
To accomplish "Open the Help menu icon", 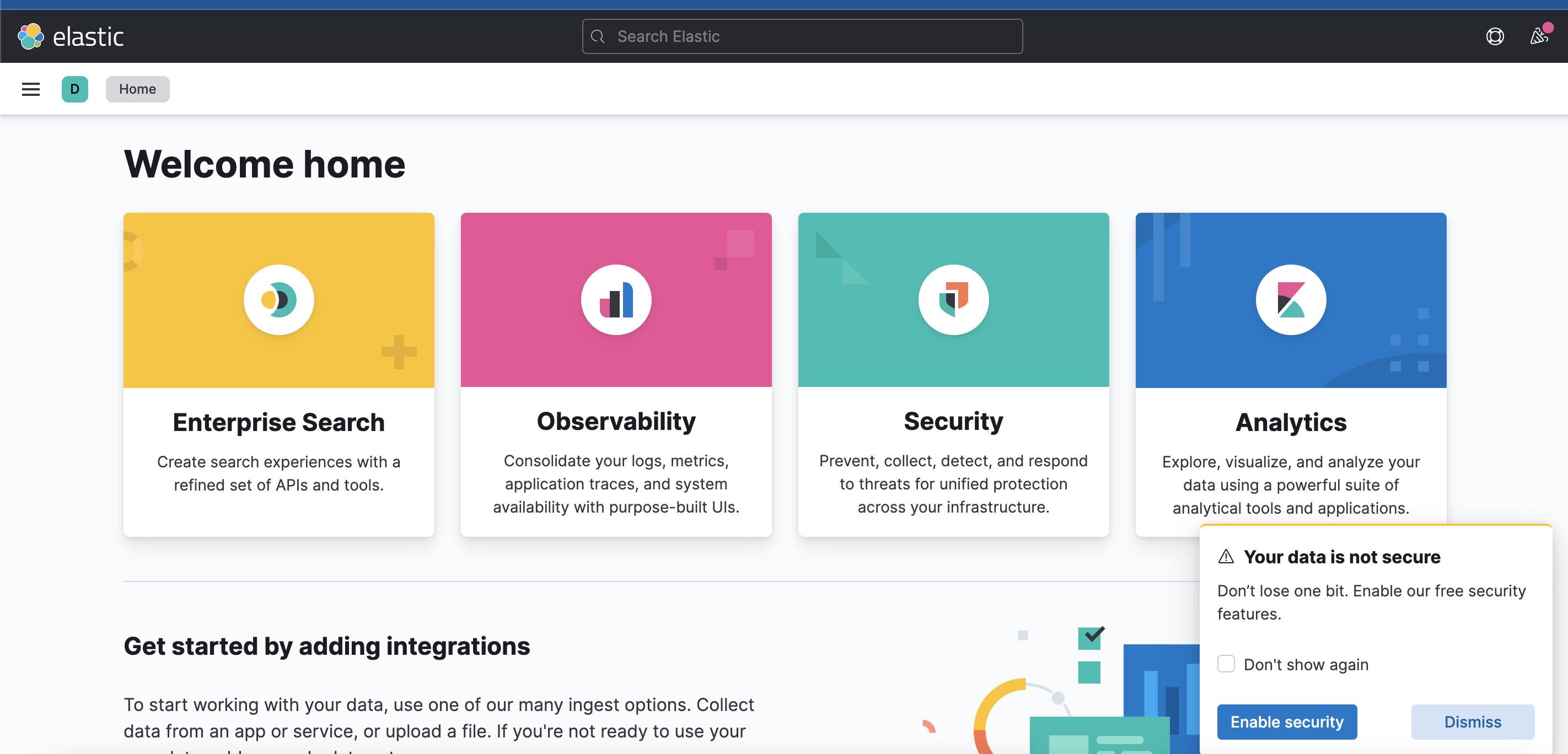I will click(x=1494, y=36).
